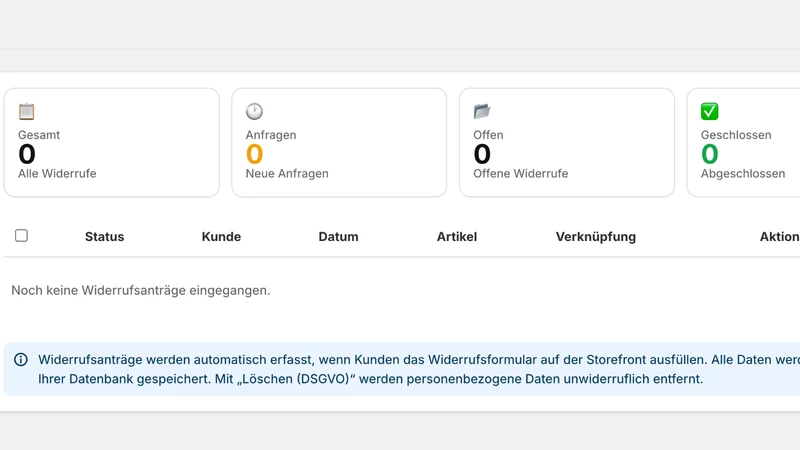Sort by the Status column header
The image size is (800, 450).
pyautogui.click(x=105, y=237)
